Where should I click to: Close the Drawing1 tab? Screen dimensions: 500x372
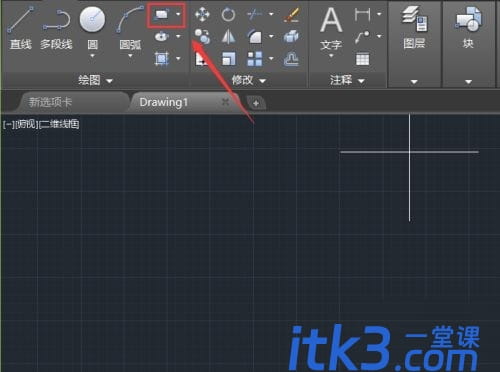click(x=225, y=102)
